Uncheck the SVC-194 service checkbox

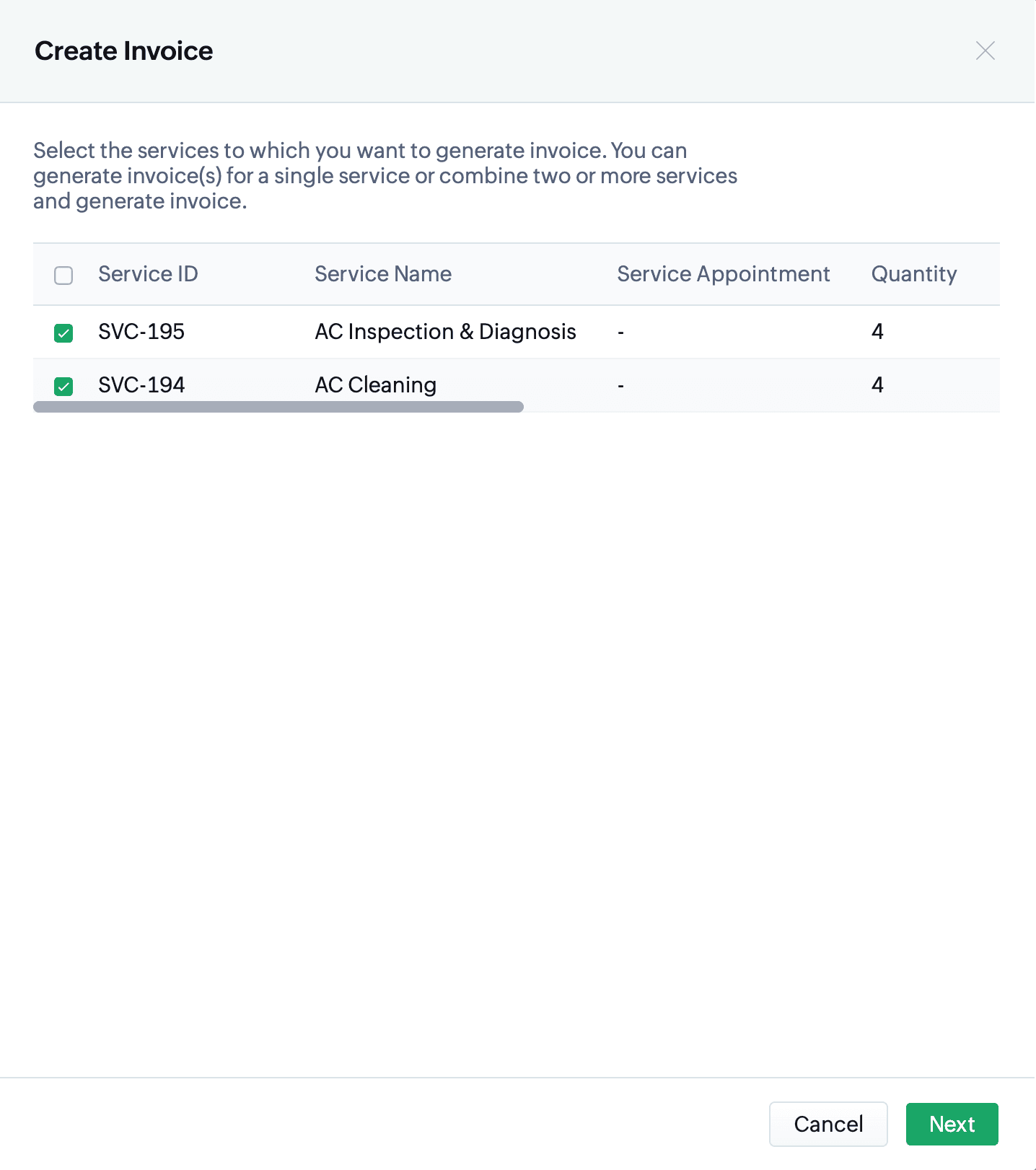tap(63, 387)
